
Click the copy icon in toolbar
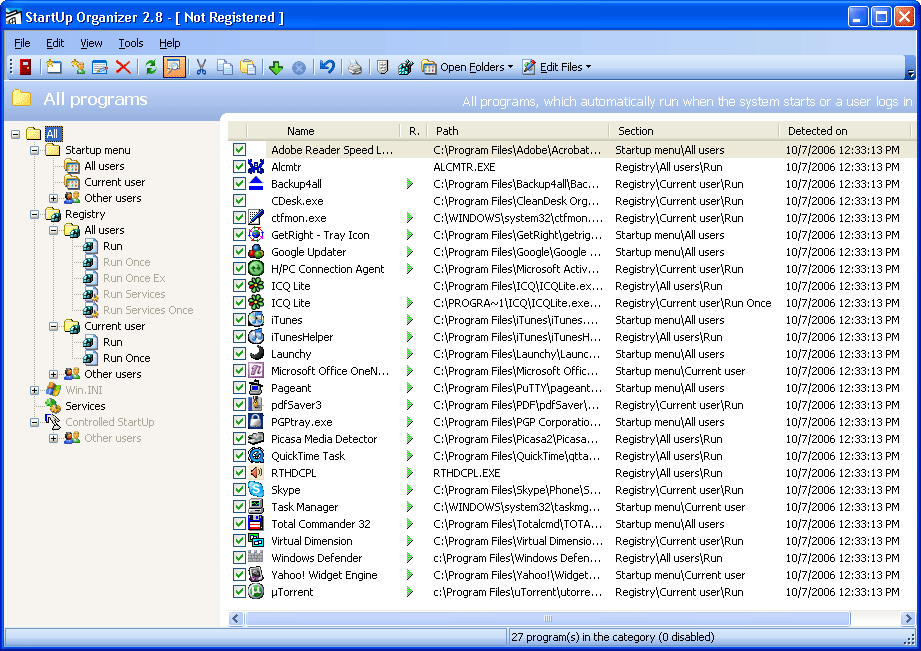225,67
